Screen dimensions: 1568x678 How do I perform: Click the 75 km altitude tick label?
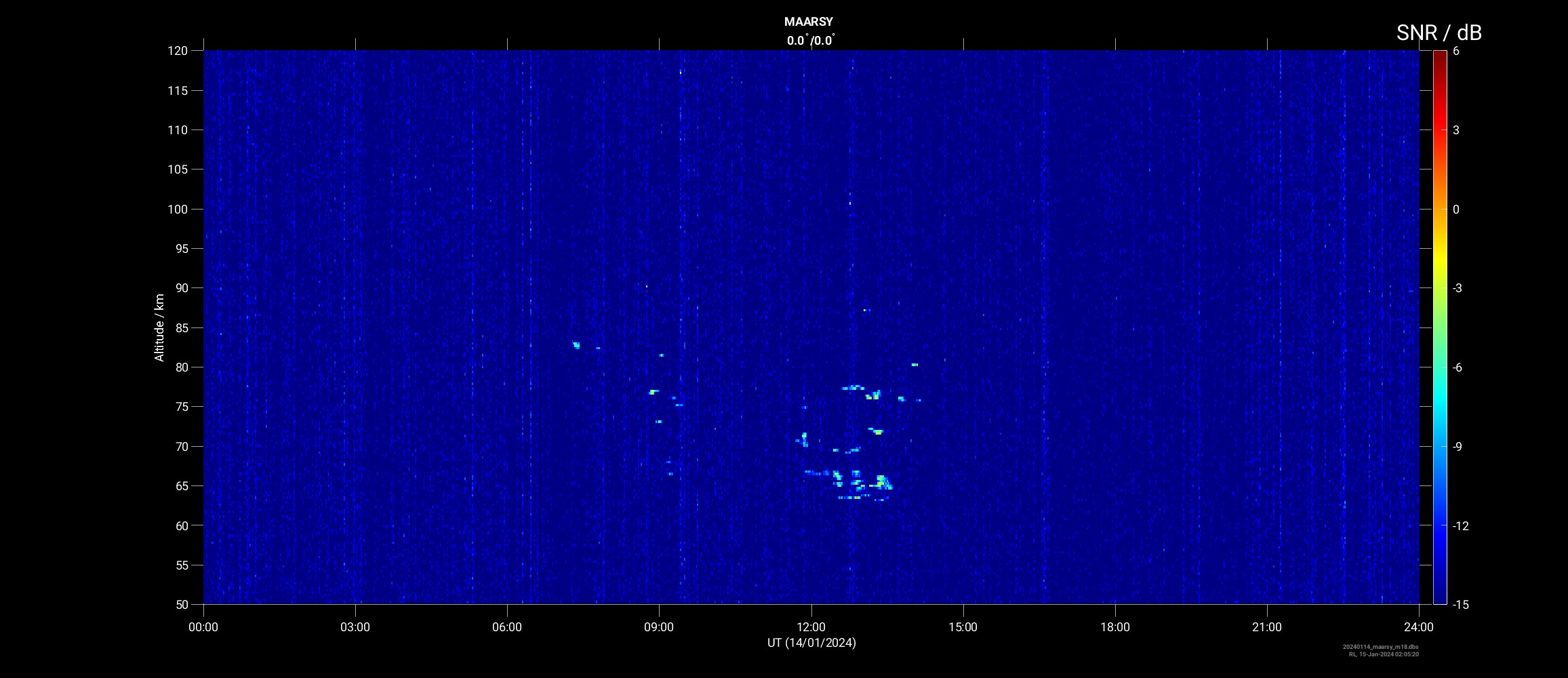click(181, 407)
